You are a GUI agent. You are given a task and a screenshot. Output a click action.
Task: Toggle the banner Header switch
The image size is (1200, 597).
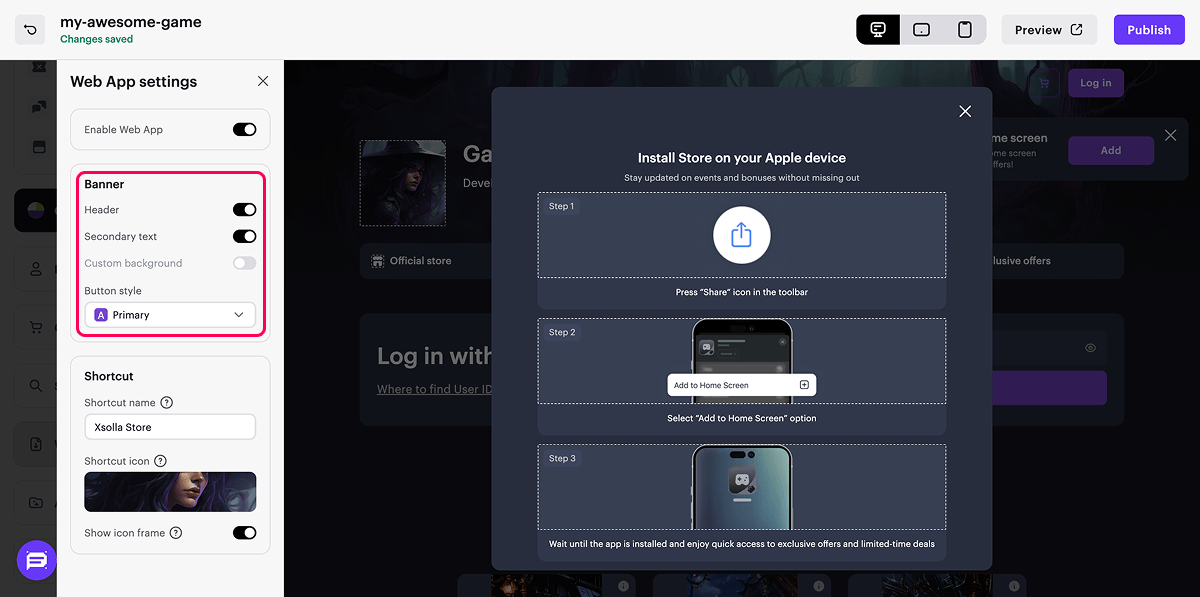245,210
